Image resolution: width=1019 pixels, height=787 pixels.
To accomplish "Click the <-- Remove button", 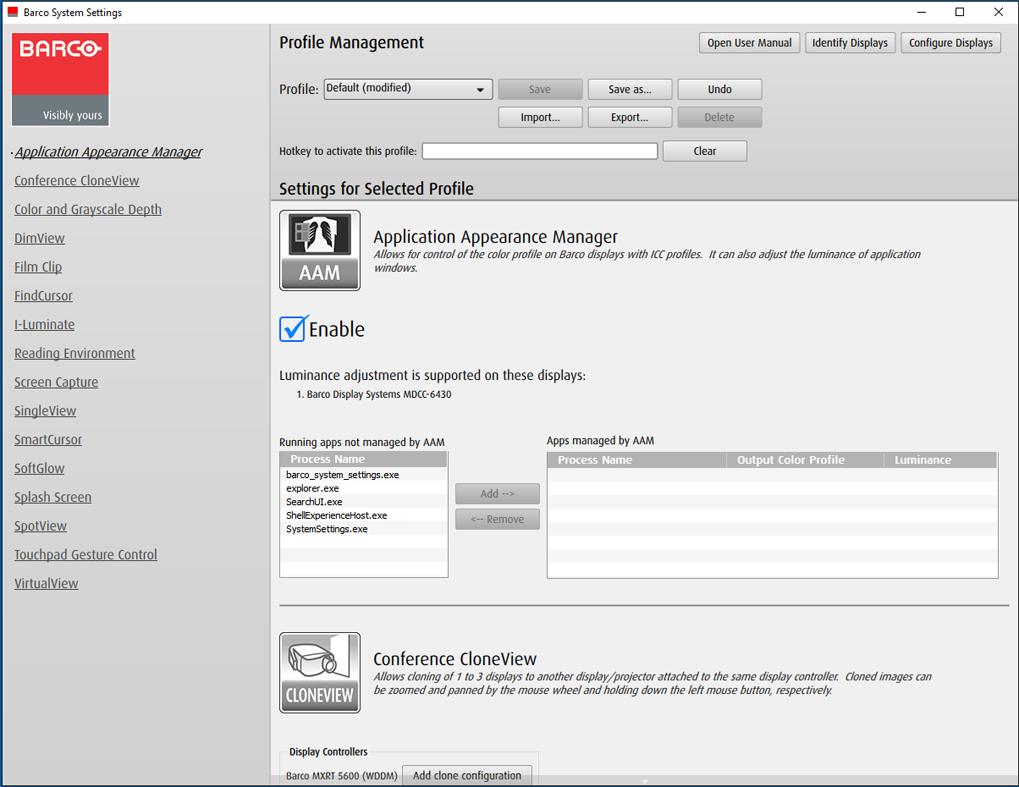I will click(x=497, y=519).
